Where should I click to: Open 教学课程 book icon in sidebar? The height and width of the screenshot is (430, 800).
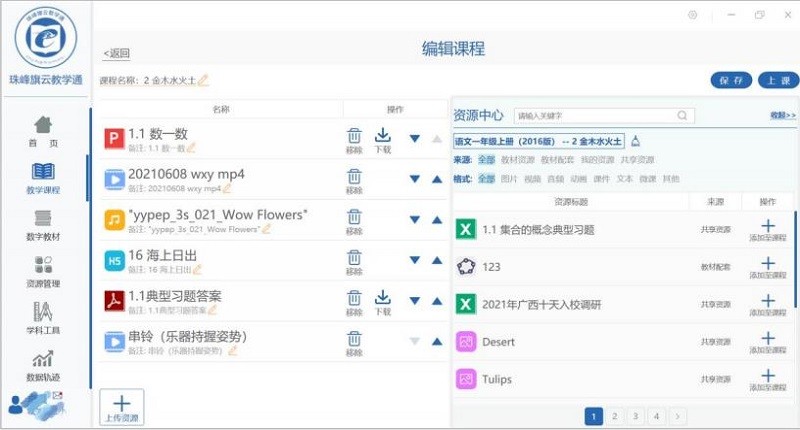pyautogui.click(x=43, y=172)
